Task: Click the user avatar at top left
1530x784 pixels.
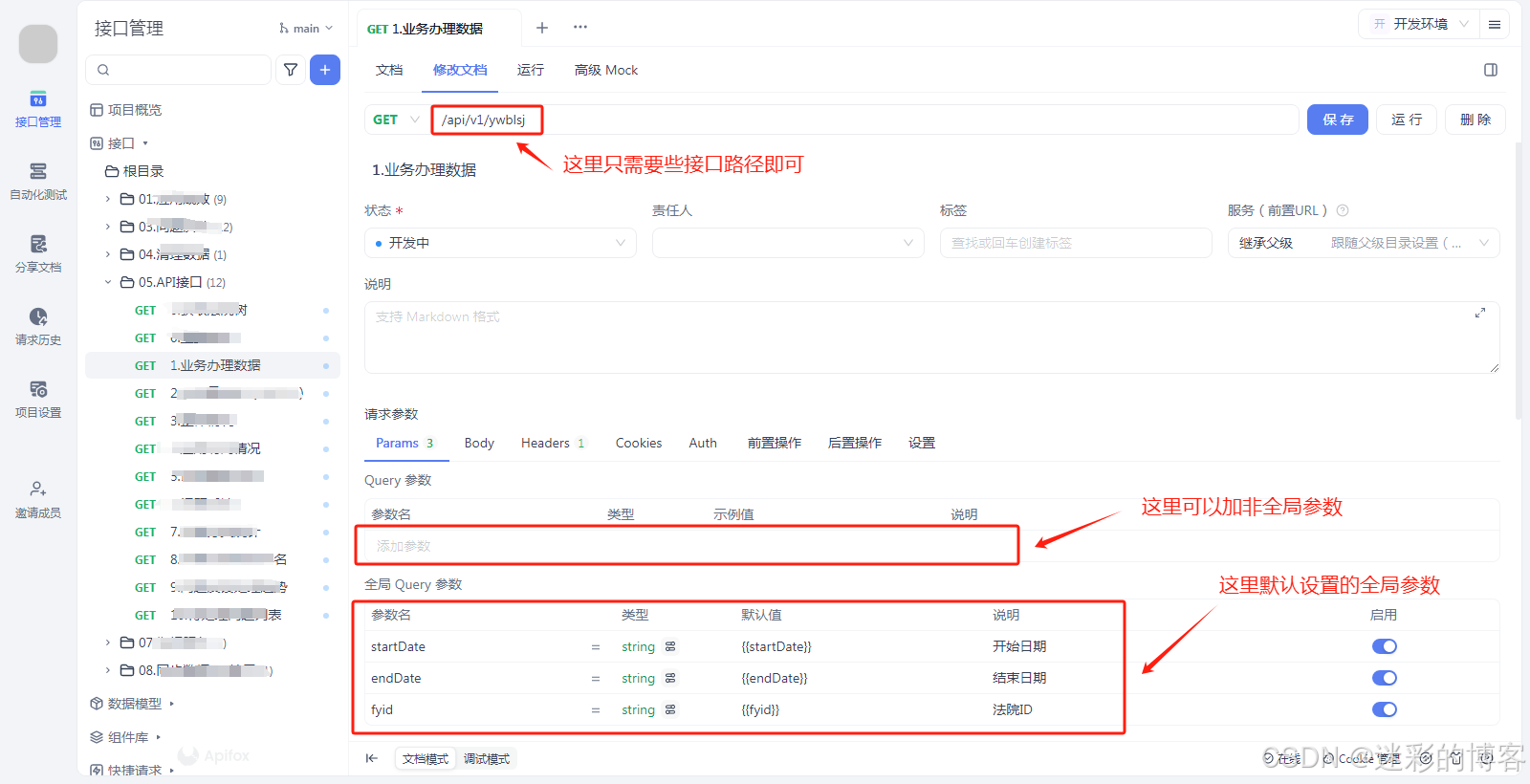Action: pyautogui.click(x=38, y=43)
